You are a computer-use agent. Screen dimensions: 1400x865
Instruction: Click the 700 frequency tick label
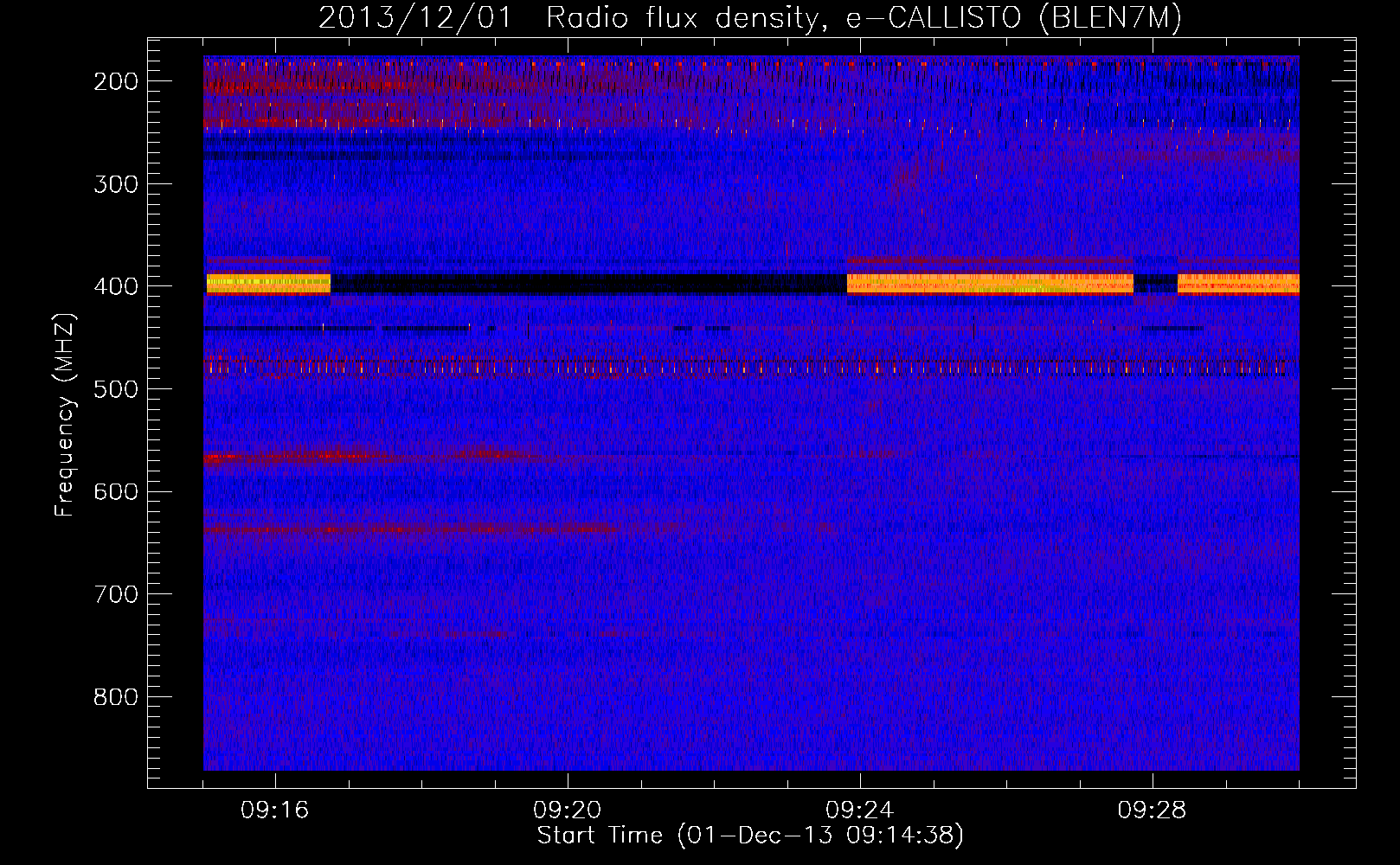pyautogui.click(x=115, y=594)
